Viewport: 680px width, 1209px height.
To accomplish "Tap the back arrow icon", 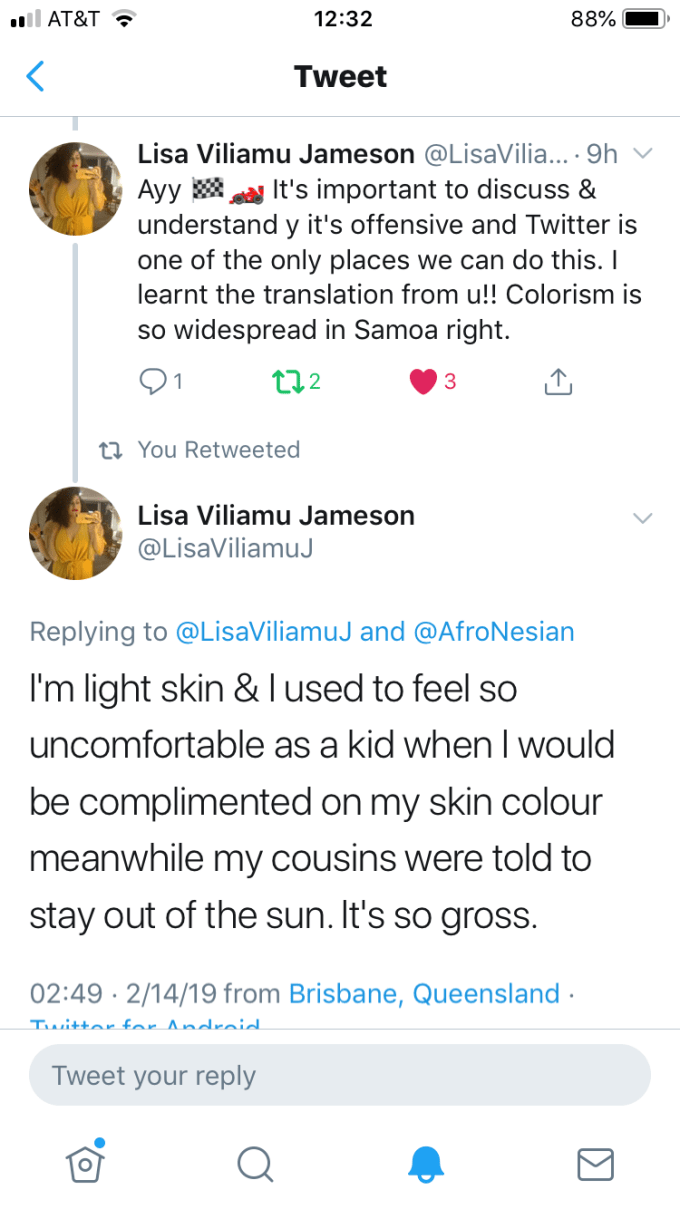I will [x=36, y=77].
